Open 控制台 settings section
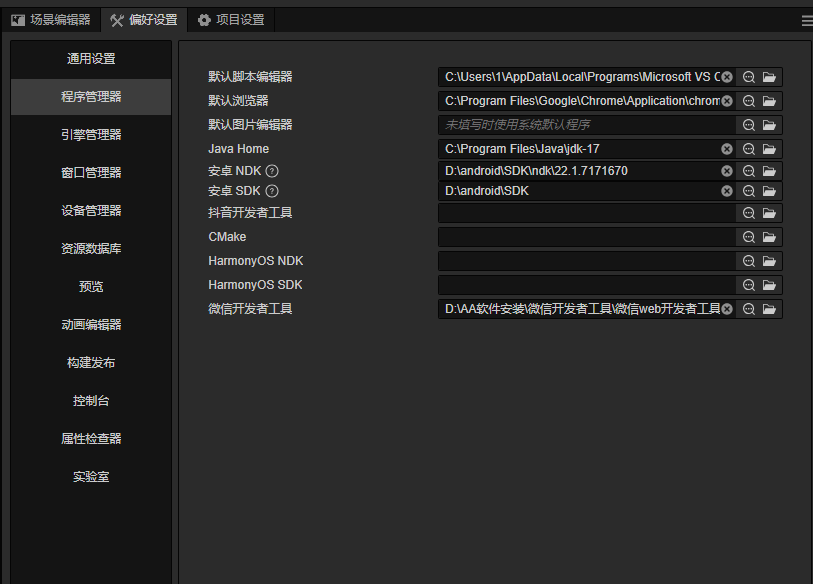The image size is (813, 584). click(91, 401)
